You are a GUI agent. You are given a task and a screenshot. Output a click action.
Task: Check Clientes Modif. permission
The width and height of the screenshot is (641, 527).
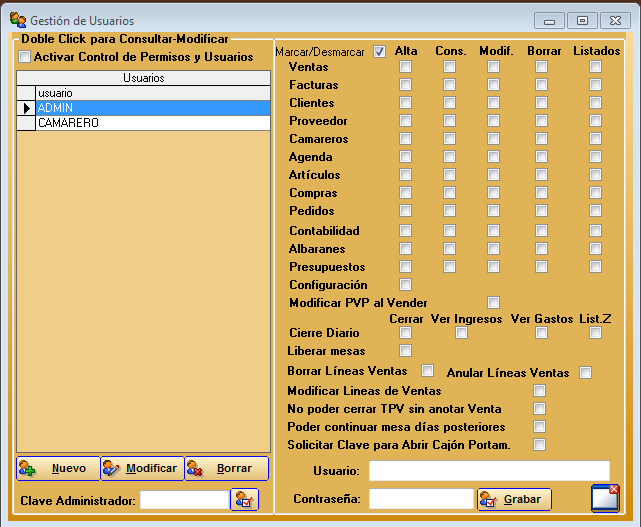pos(493,103)
